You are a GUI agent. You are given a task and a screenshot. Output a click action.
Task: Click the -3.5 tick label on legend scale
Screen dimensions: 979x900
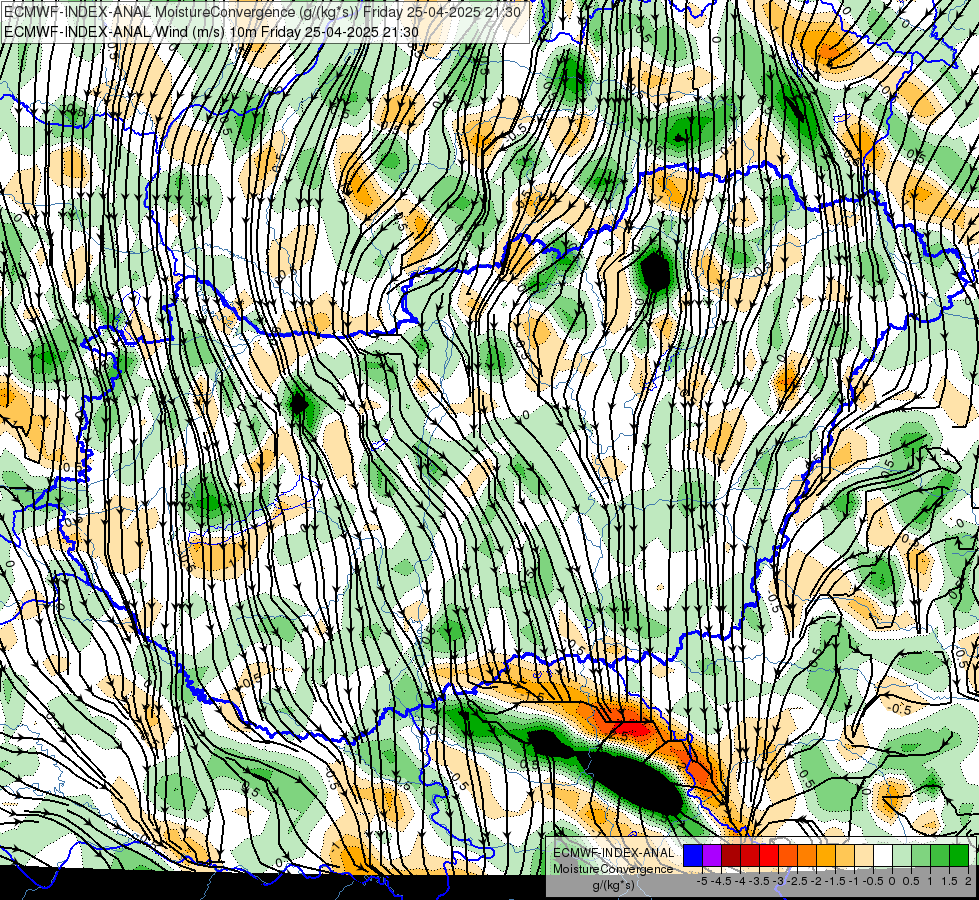pos(759,881)
